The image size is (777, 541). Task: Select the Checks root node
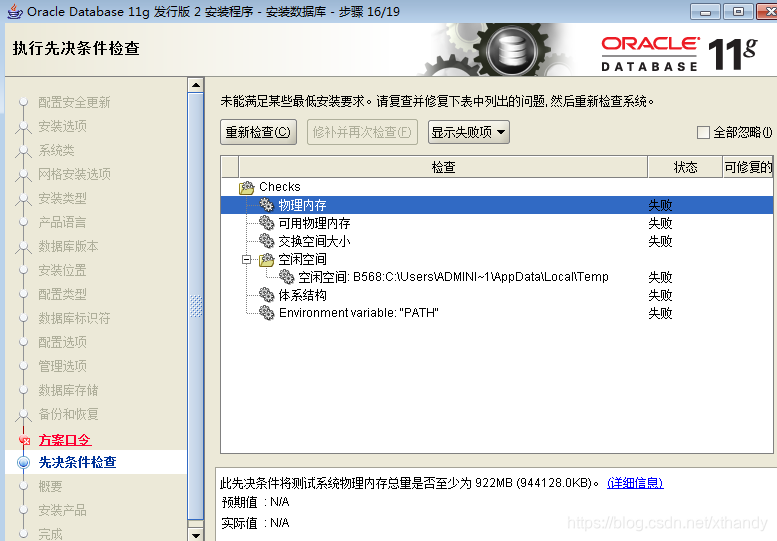pos(497,187)
